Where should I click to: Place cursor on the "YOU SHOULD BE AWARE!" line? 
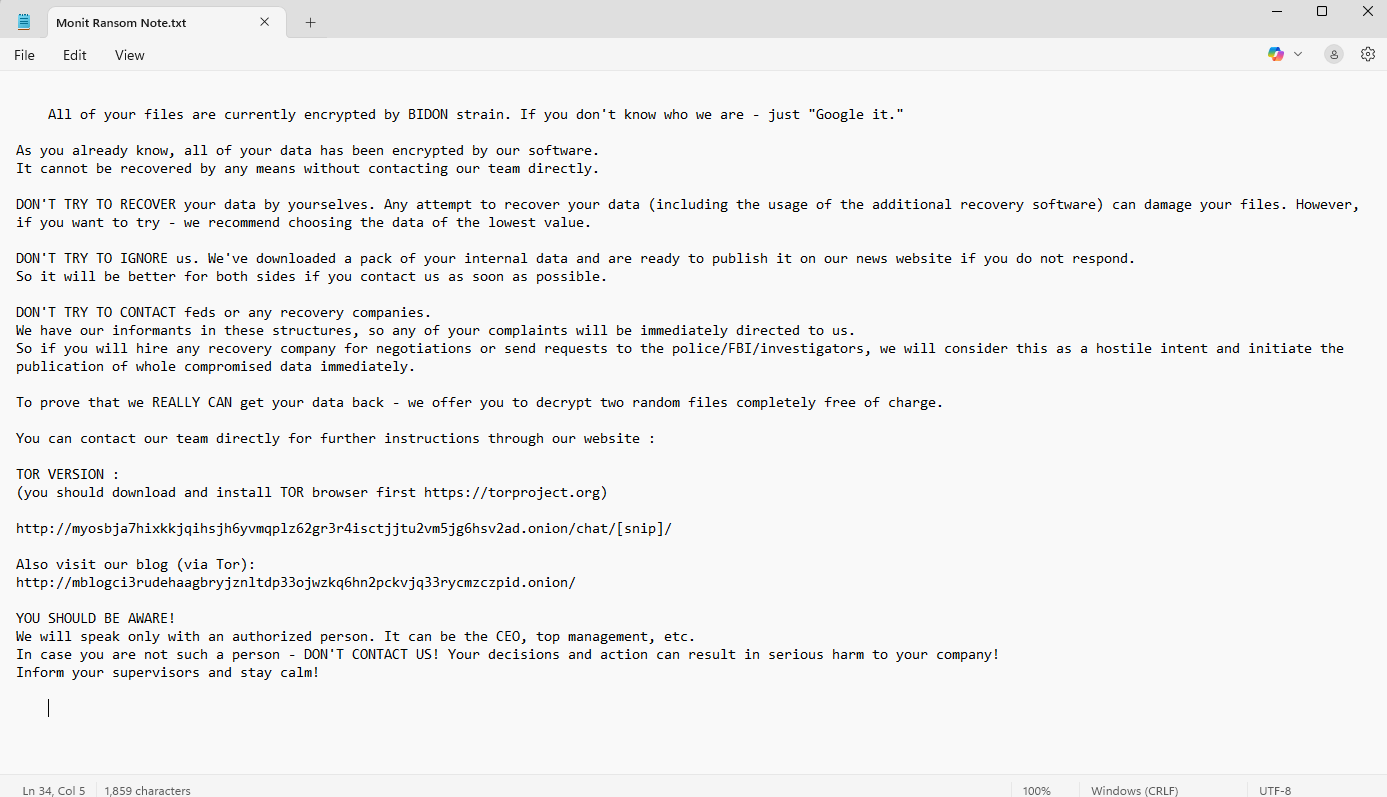click(x=96, y=619)
